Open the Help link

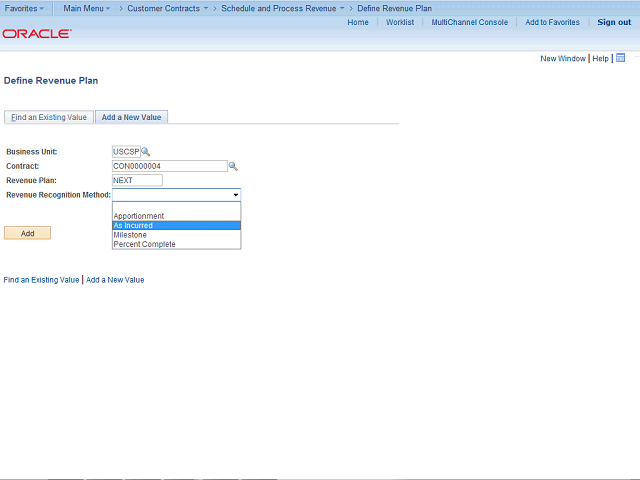pyautogui.click(x=600, y=58)
